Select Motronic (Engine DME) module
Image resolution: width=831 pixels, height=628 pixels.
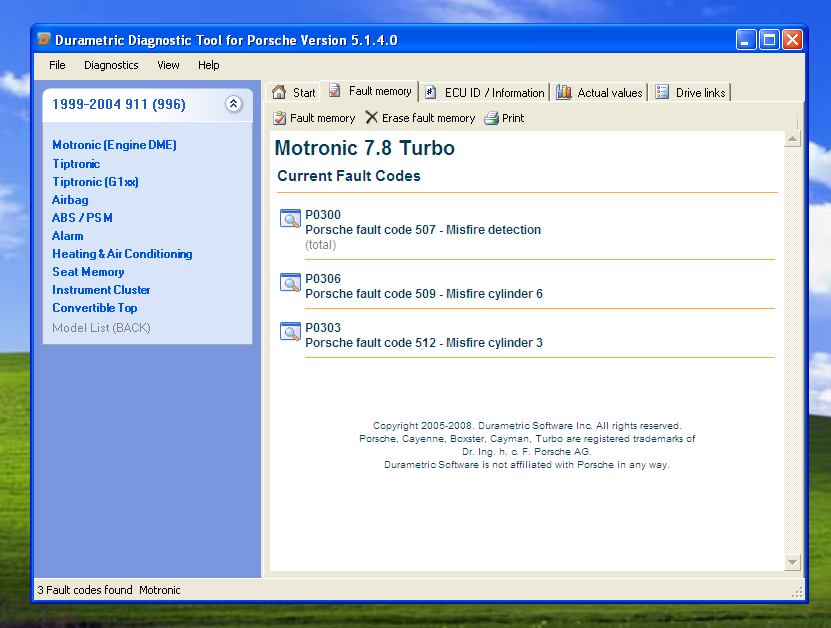pos(114,145)
